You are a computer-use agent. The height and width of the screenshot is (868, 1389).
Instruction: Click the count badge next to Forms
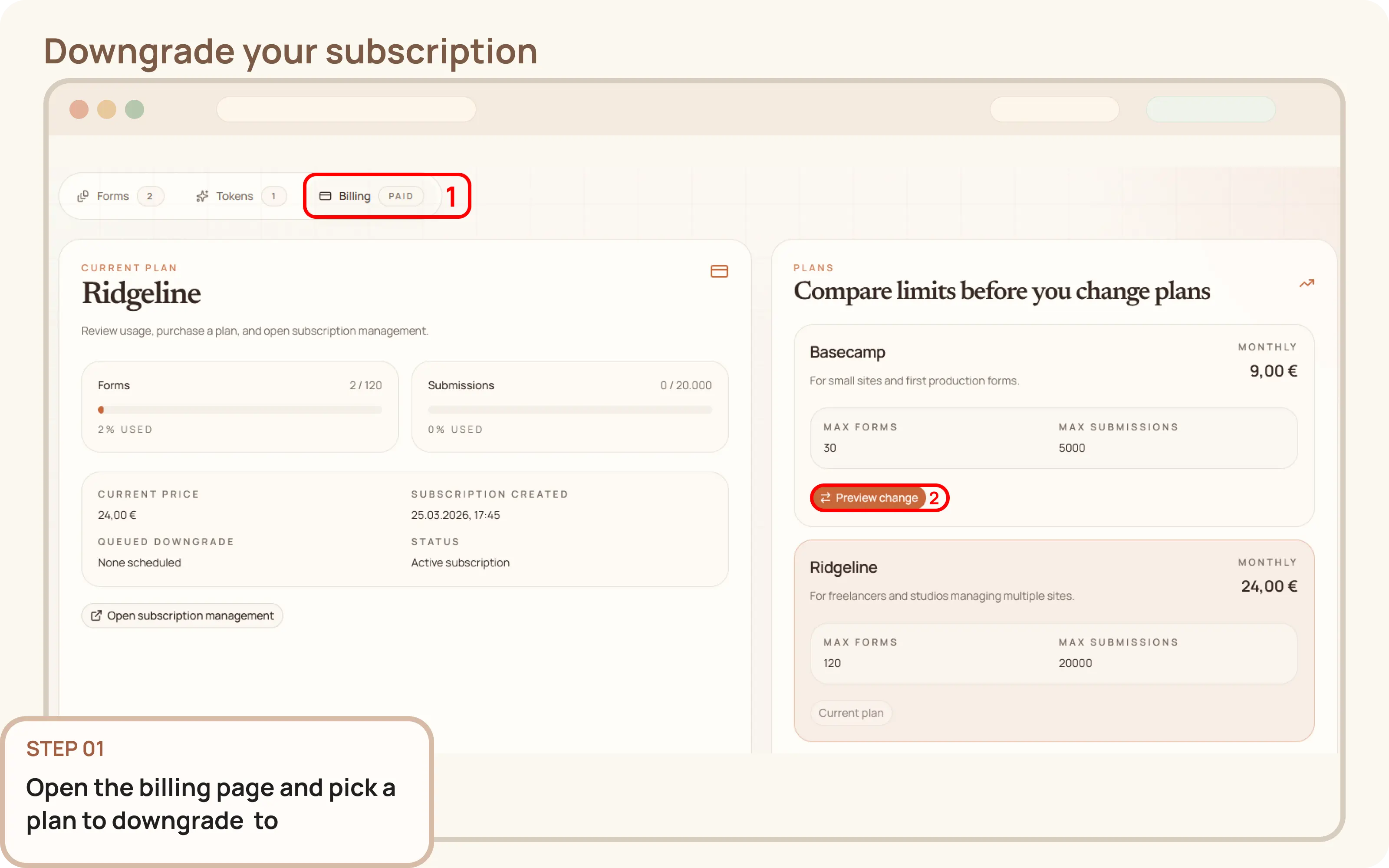coord(150,196)
